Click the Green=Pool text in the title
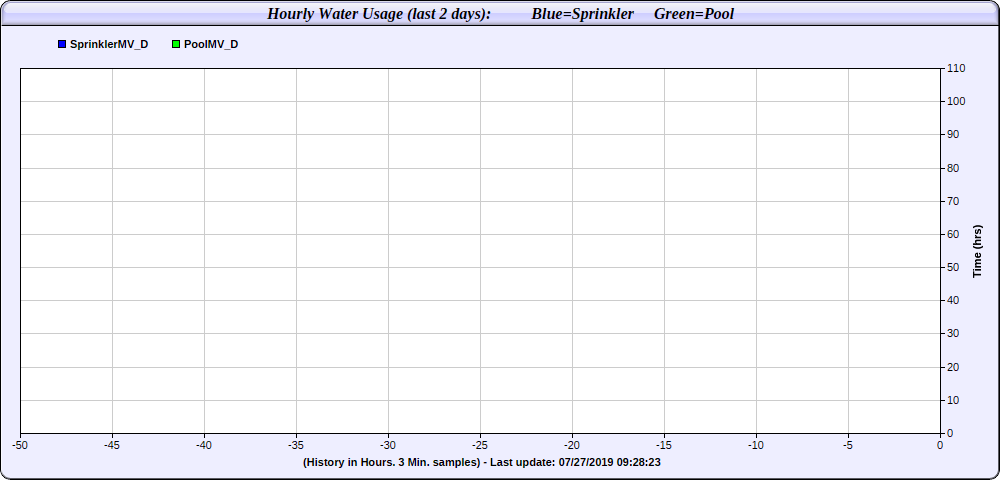The image size is (1000, 480). point(693,14)
